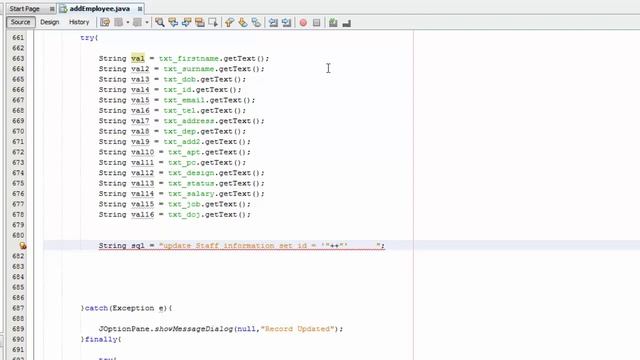Click Find Previous Occurrence icon

coord(173,22)
